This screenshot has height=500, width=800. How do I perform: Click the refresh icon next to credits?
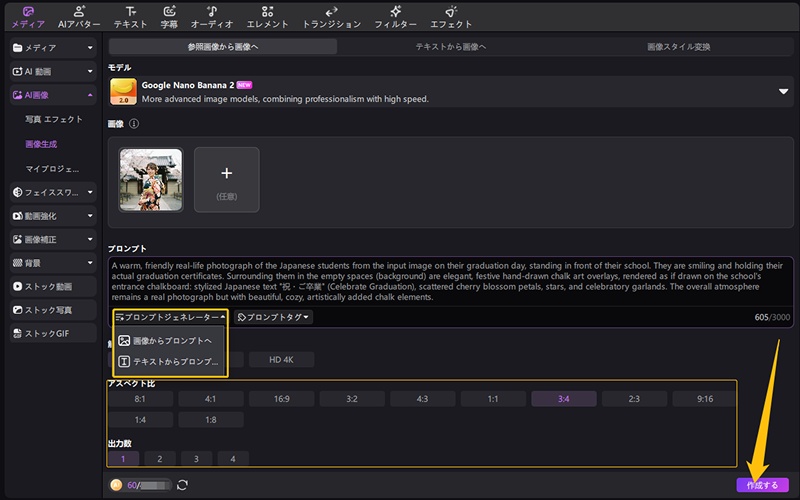pyautogui.click(x=182, y=485)
